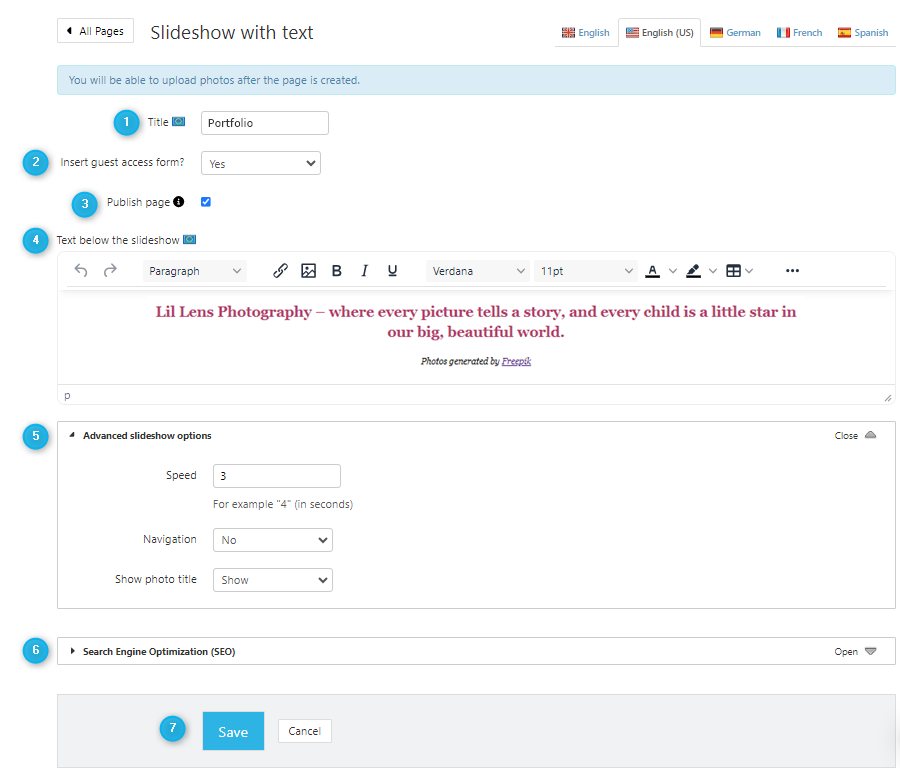Click the Lil Lens Photography heading text
900x775 pixels.
click(476, 321)
